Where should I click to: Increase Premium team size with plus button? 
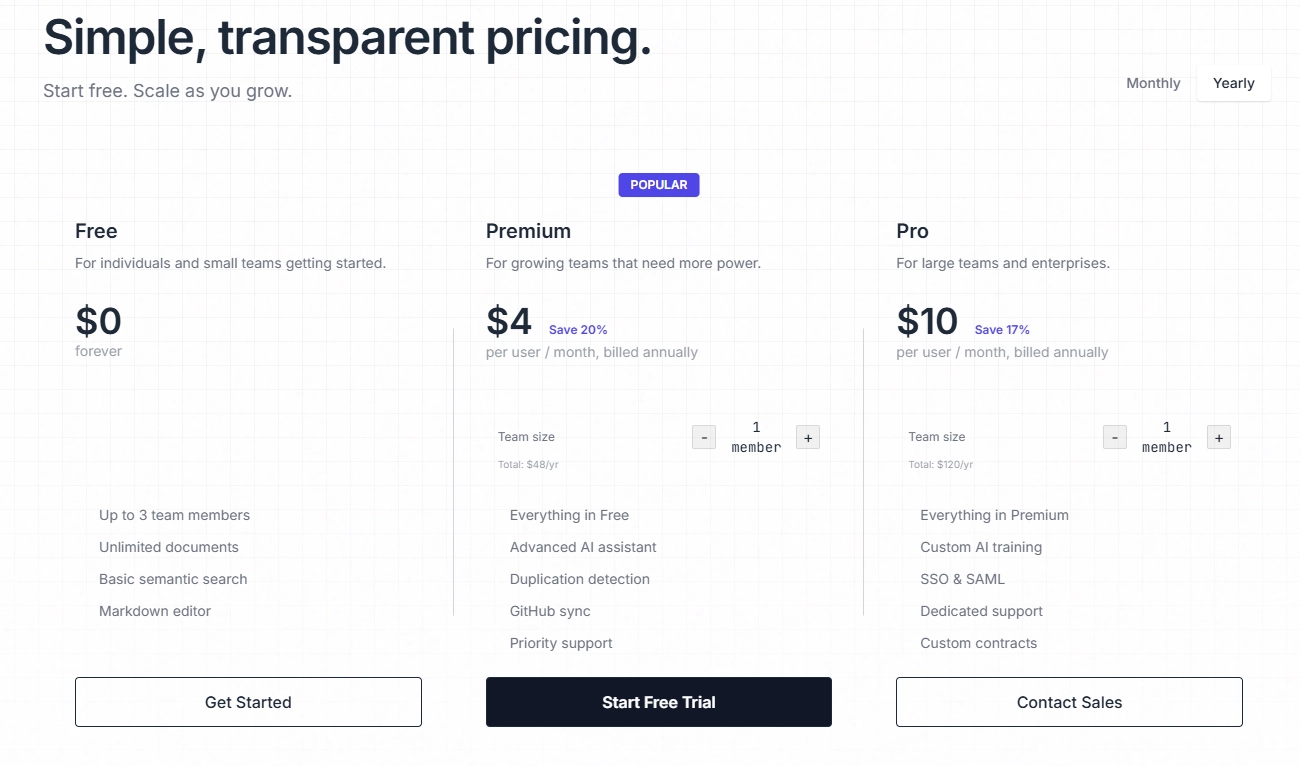click(808, 437)
